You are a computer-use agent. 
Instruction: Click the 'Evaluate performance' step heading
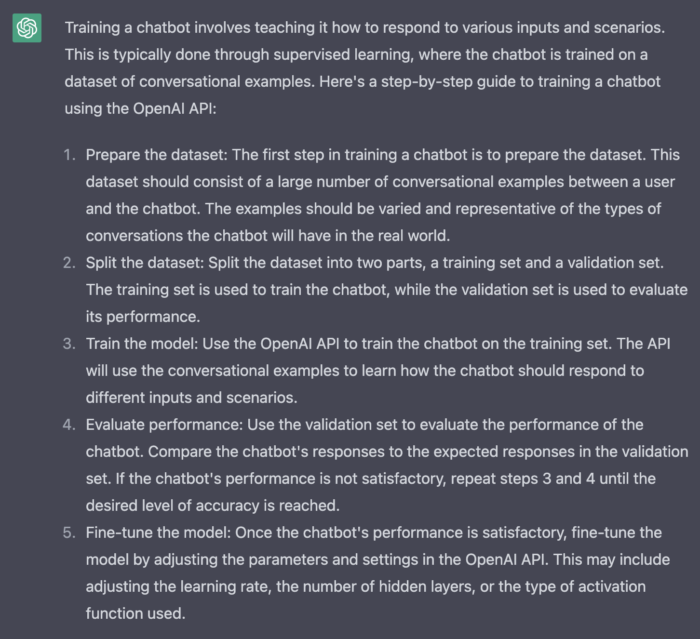(164, 425)
